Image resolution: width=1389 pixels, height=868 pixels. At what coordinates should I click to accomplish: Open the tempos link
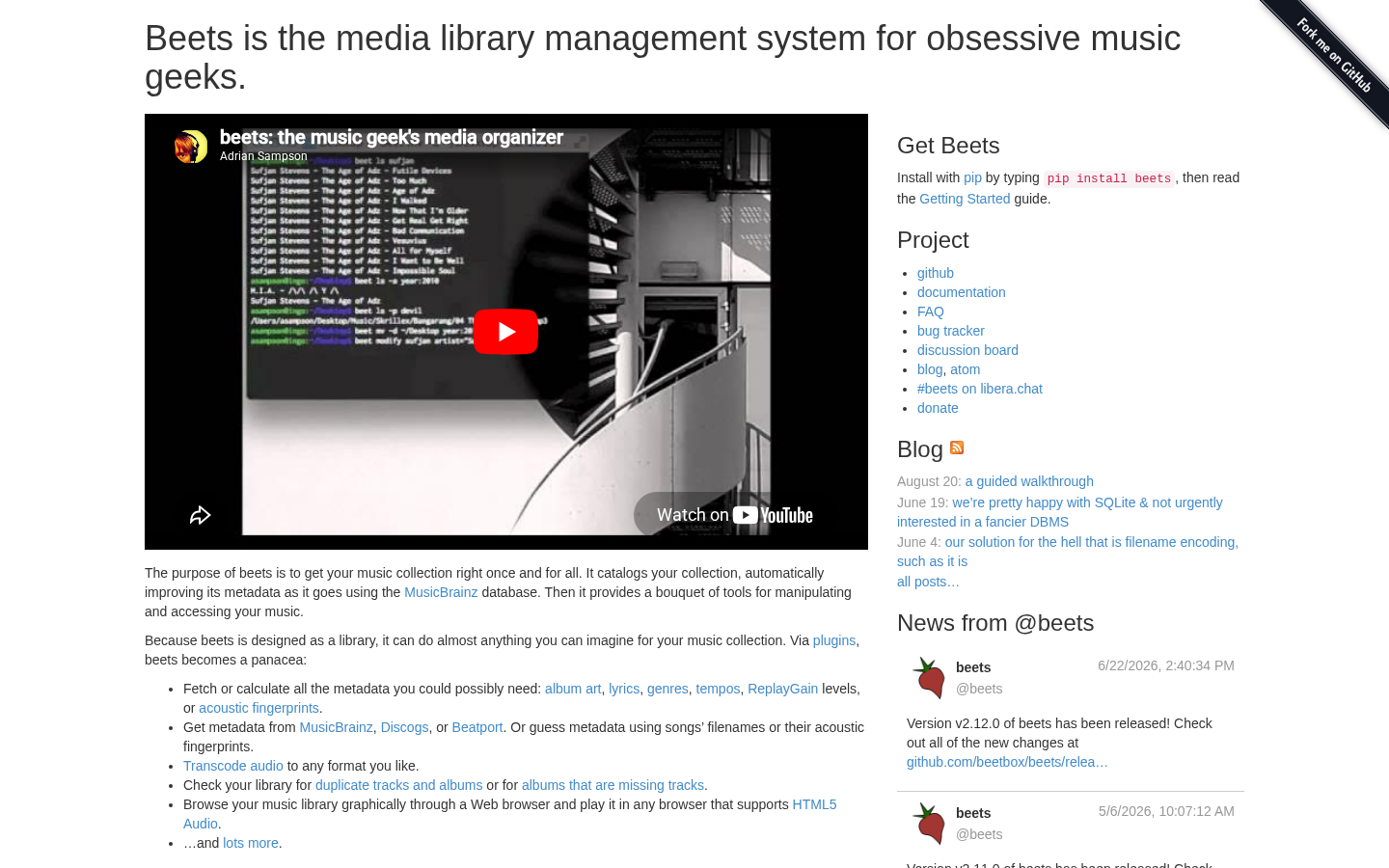pyautogui.click(x=718, y=689)
